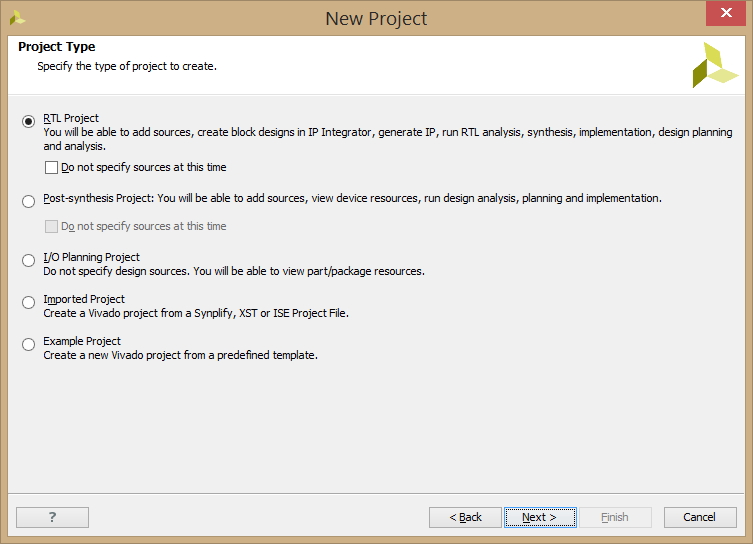Select the RTL Project radio button
Image resolution: width=753 pixels, height=544 pixels.
(x=28, y=121)
